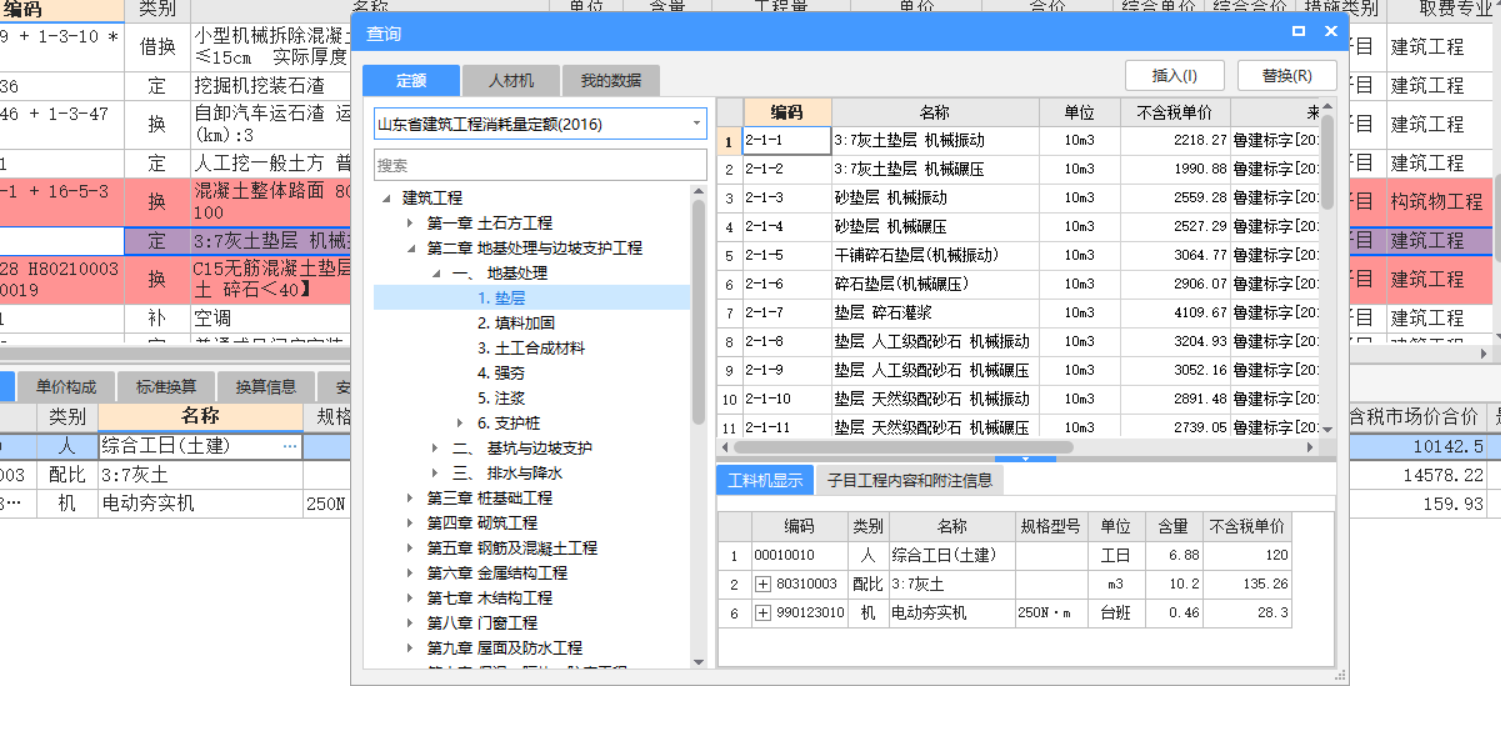Select quota row 2-1-3 砂垫层 机械振动
This screenshot has height=744, width=1501.
pos(1018,198)
